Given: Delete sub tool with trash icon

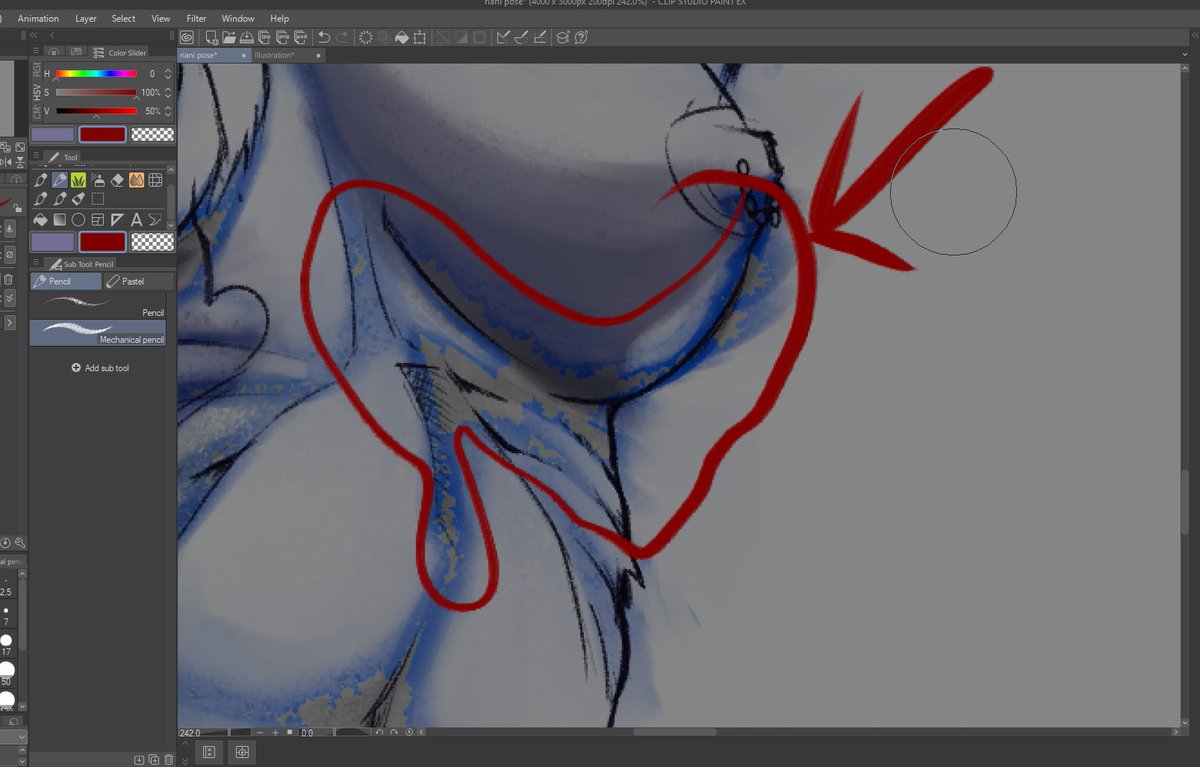Looking at the screenshot, I should point(168,759).
